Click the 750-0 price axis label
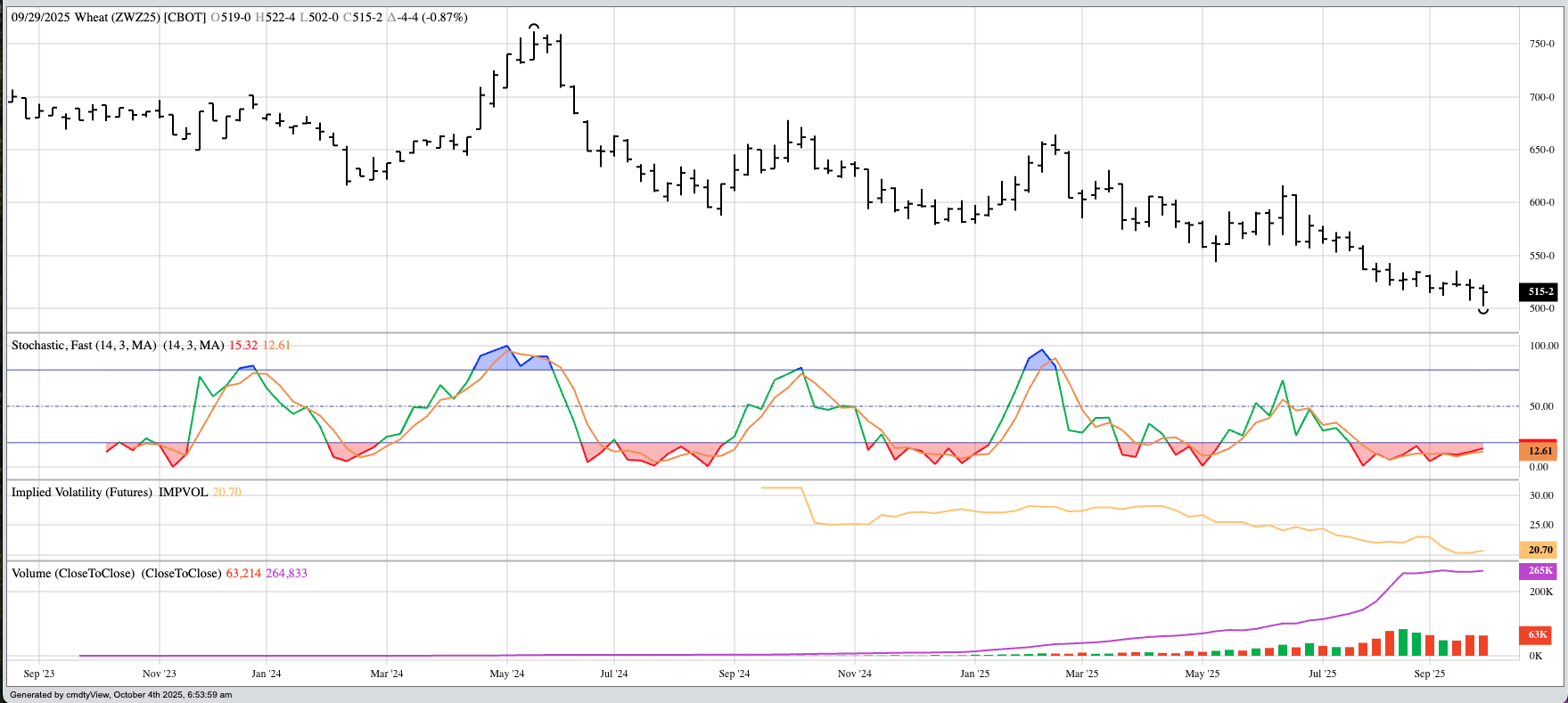This screenshot has height=703, width=1568. pos(1541,44)
